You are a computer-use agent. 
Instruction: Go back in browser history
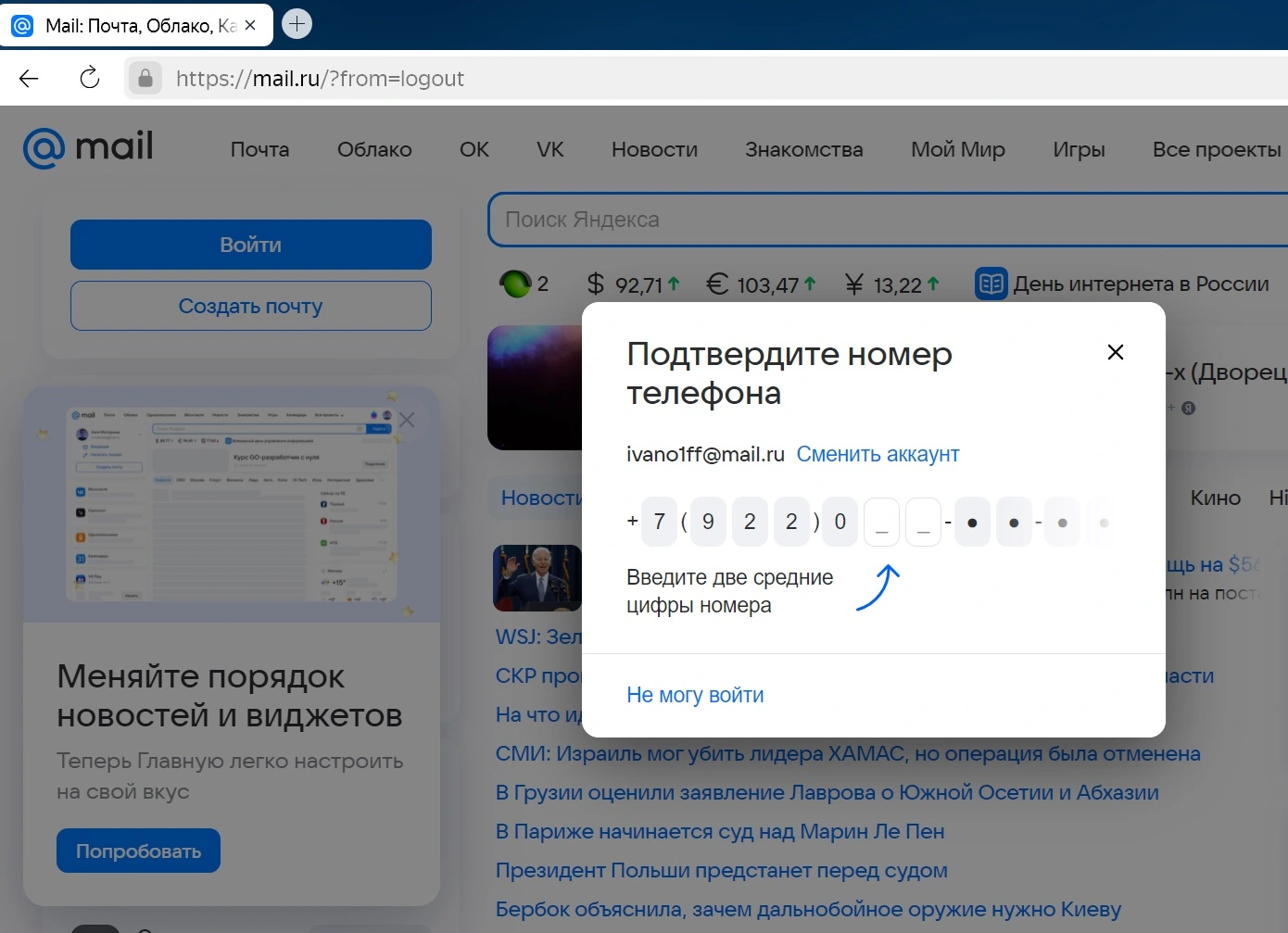[x=29, y=79]
